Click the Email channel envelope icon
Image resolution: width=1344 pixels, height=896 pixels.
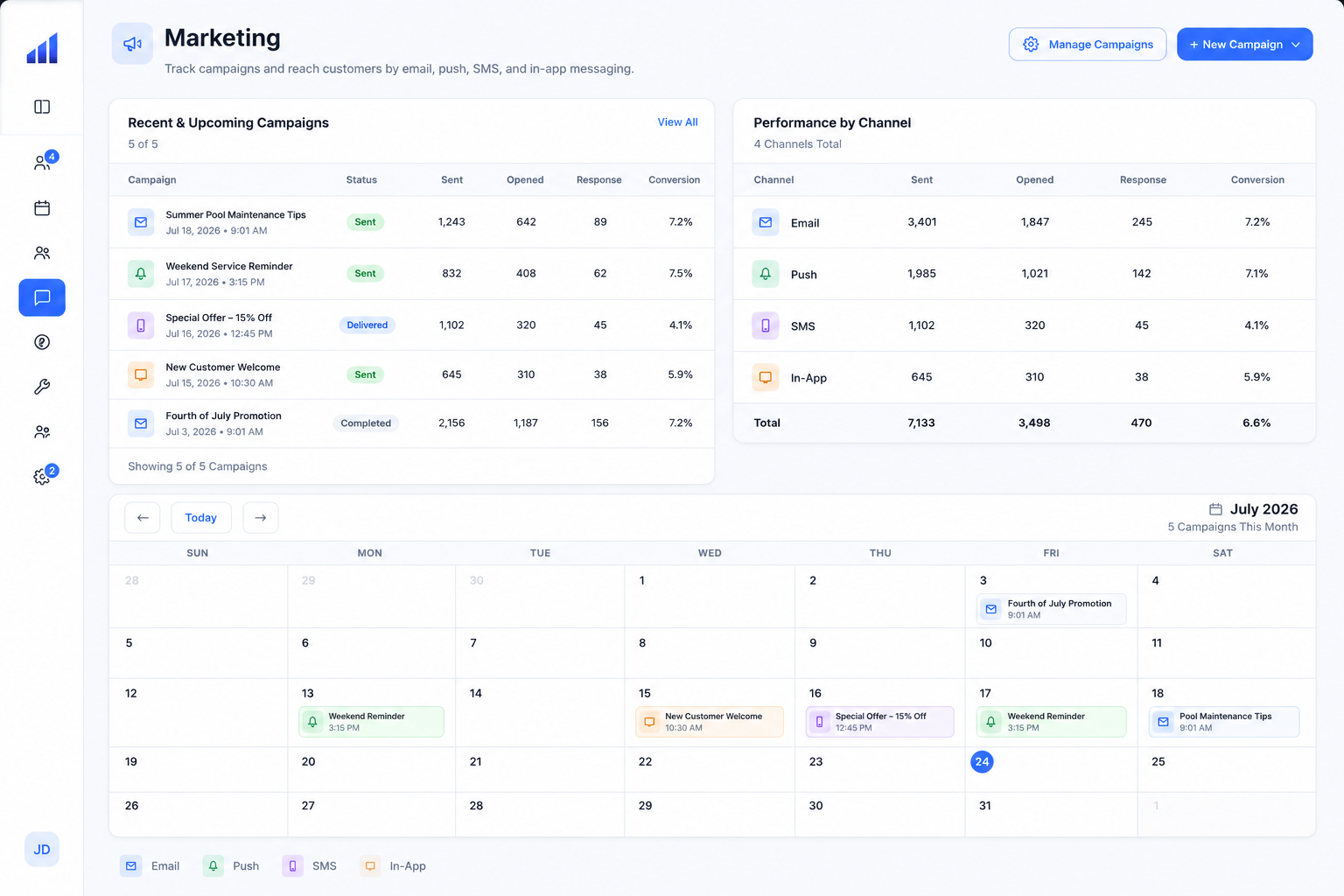tap(766, 222)
